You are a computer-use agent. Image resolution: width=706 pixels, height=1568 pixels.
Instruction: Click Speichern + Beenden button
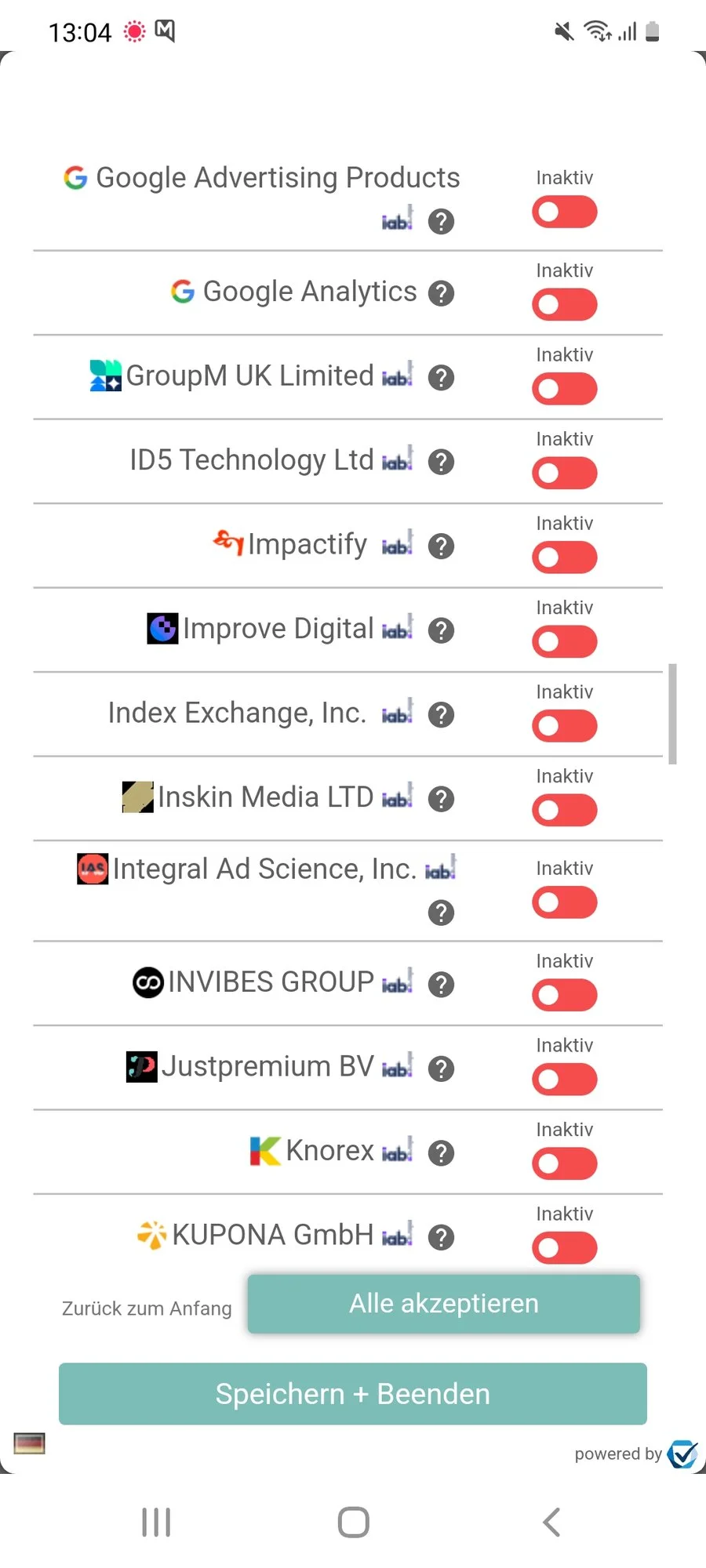click(x=353, y=1394)
